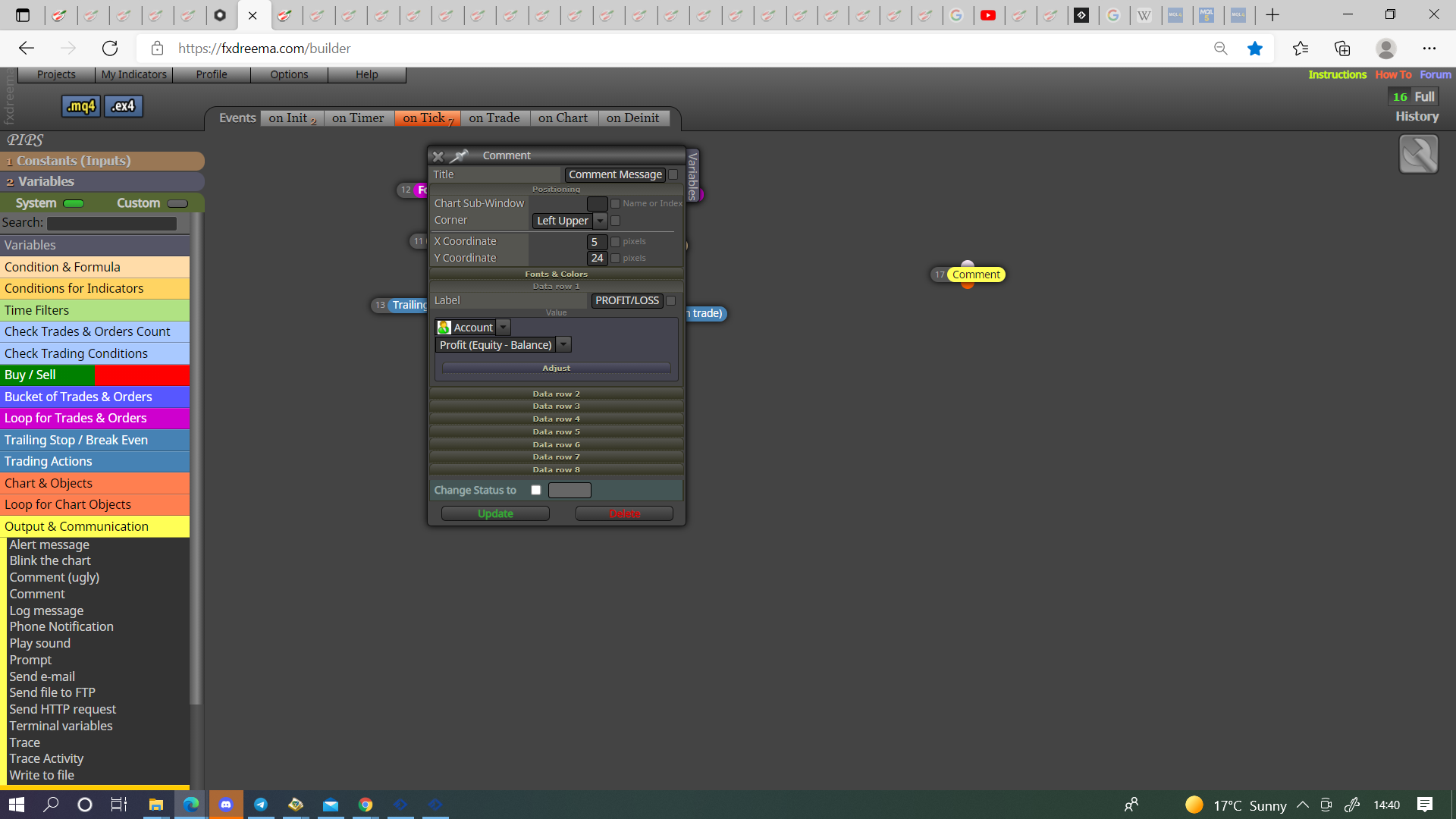
Task: Open Telegram from the taskbar
Action: coord(261,805)
